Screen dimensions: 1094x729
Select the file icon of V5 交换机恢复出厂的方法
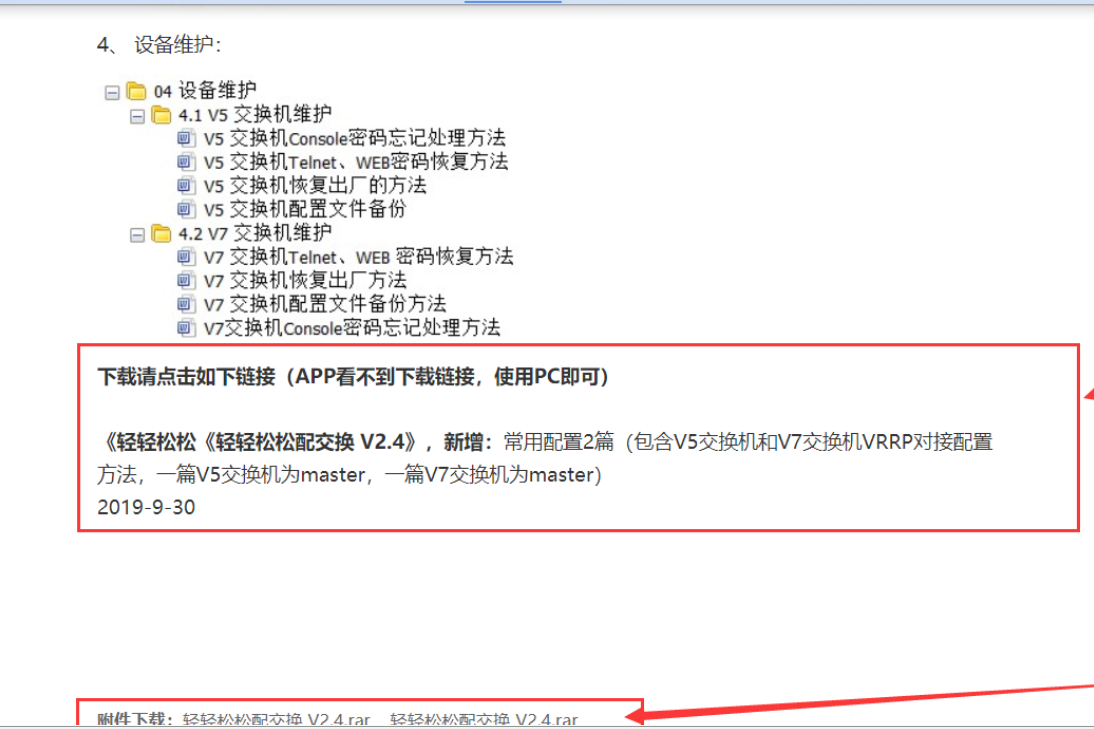click(186, 186)
